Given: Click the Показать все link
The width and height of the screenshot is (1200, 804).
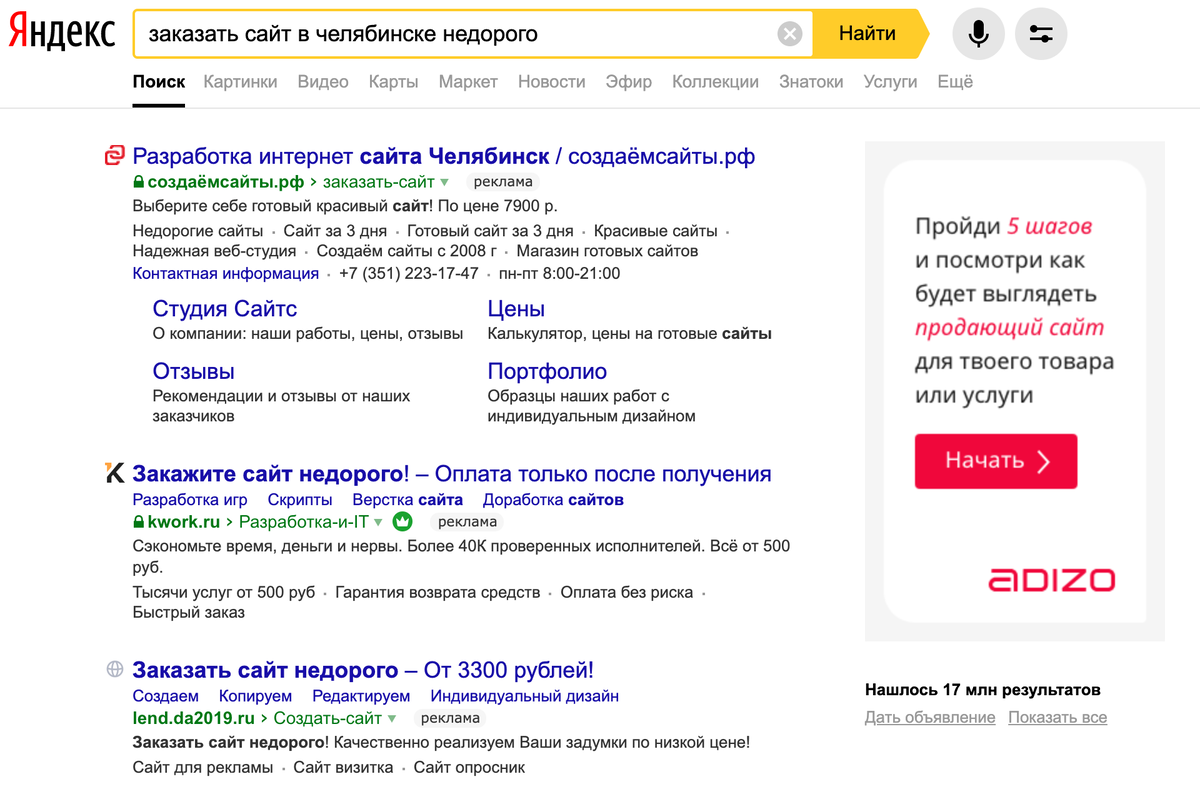Looking at the screenshot, I should (1058, 717).
